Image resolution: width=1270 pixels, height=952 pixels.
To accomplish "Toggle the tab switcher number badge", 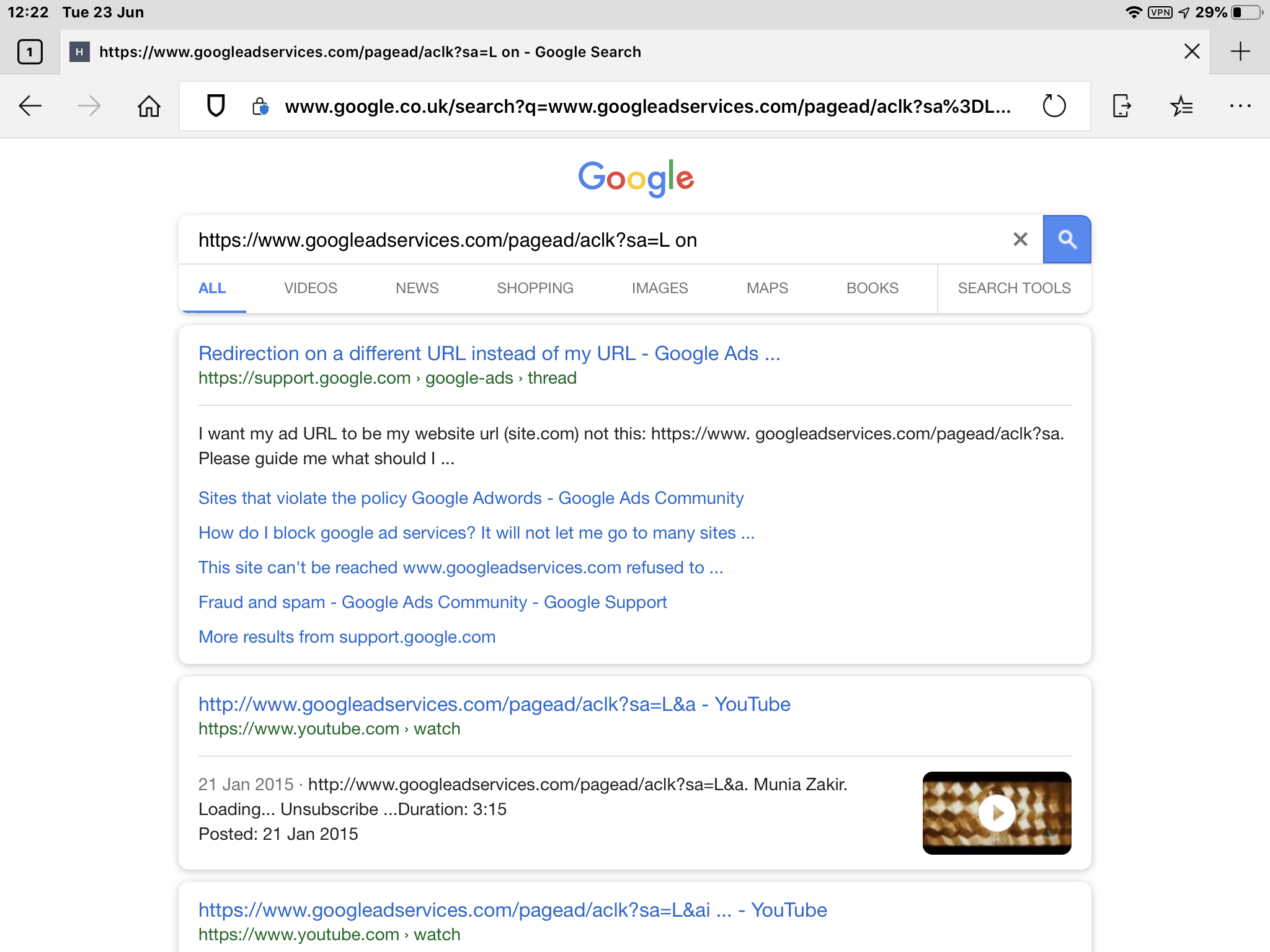I will click(29, 52).
